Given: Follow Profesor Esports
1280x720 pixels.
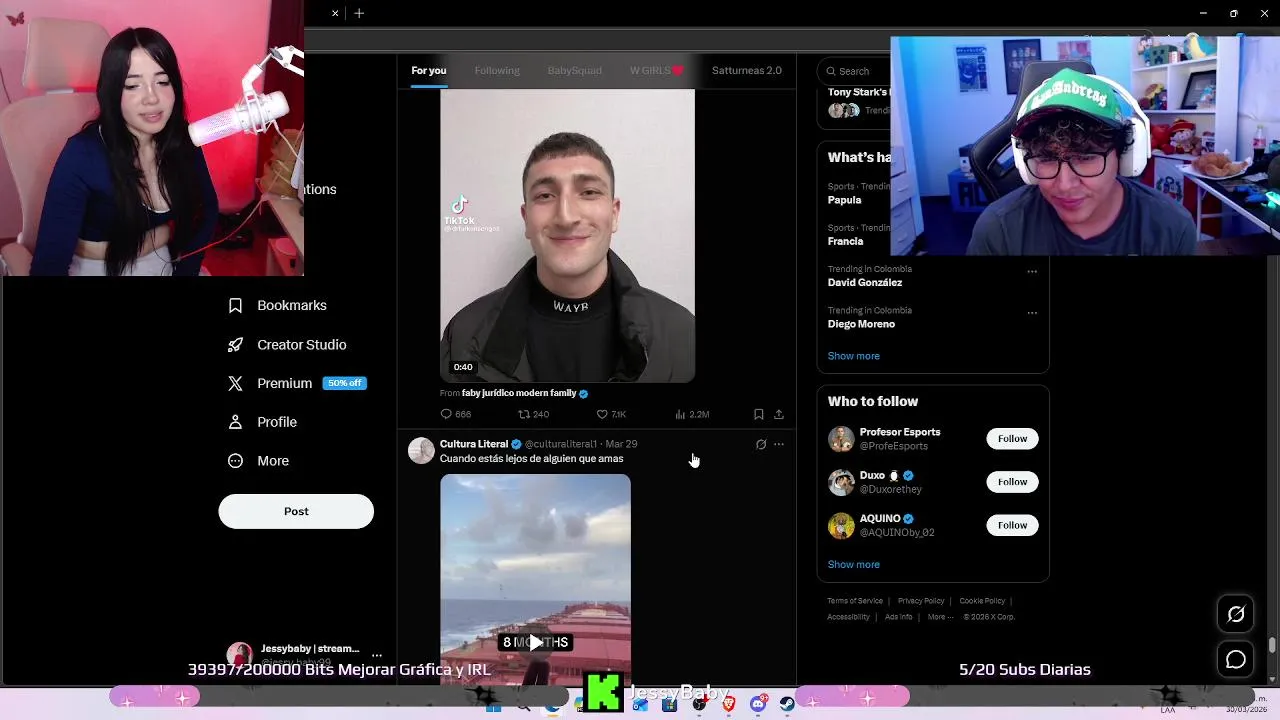Looking at the screenshot, I should coord(1012,439).
